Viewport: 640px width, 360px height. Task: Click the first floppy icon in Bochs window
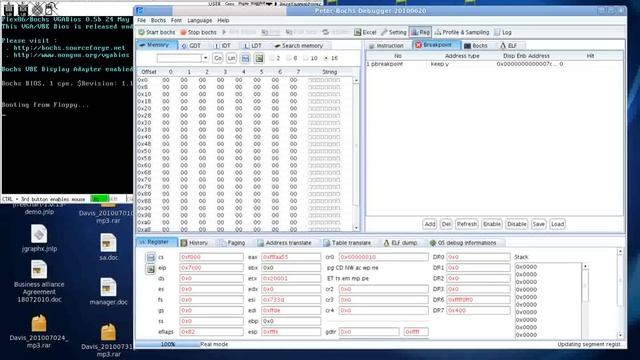(x=9, y=9)
